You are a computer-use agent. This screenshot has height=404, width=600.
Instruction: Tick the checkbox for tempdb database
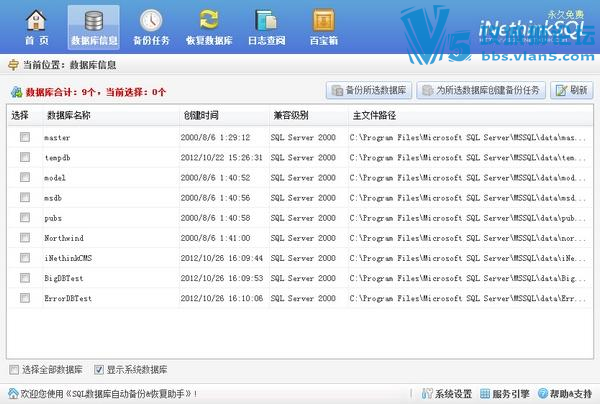(25, 157)
